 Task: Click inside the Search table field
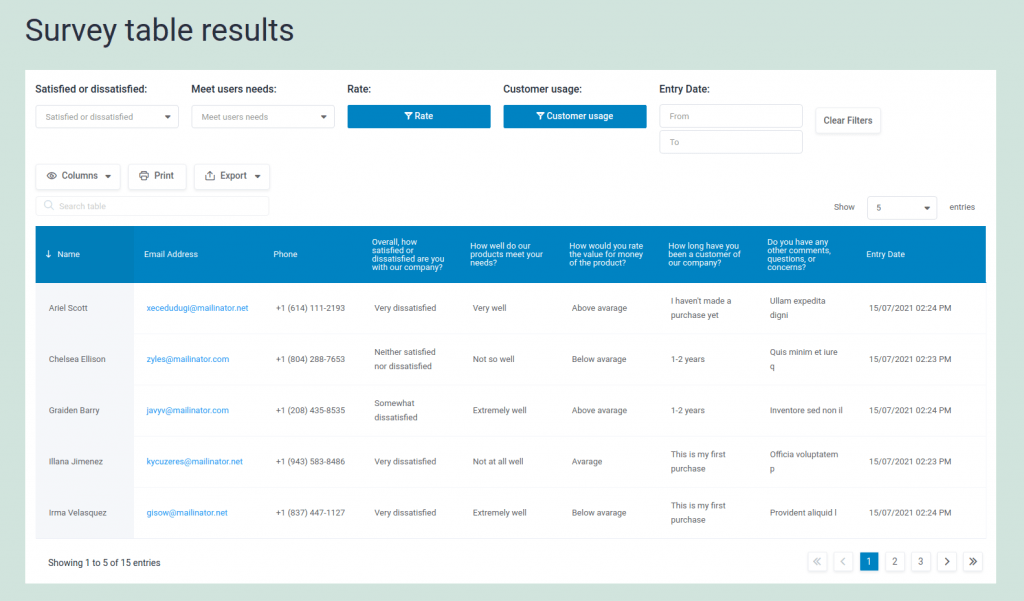(152, 204)
